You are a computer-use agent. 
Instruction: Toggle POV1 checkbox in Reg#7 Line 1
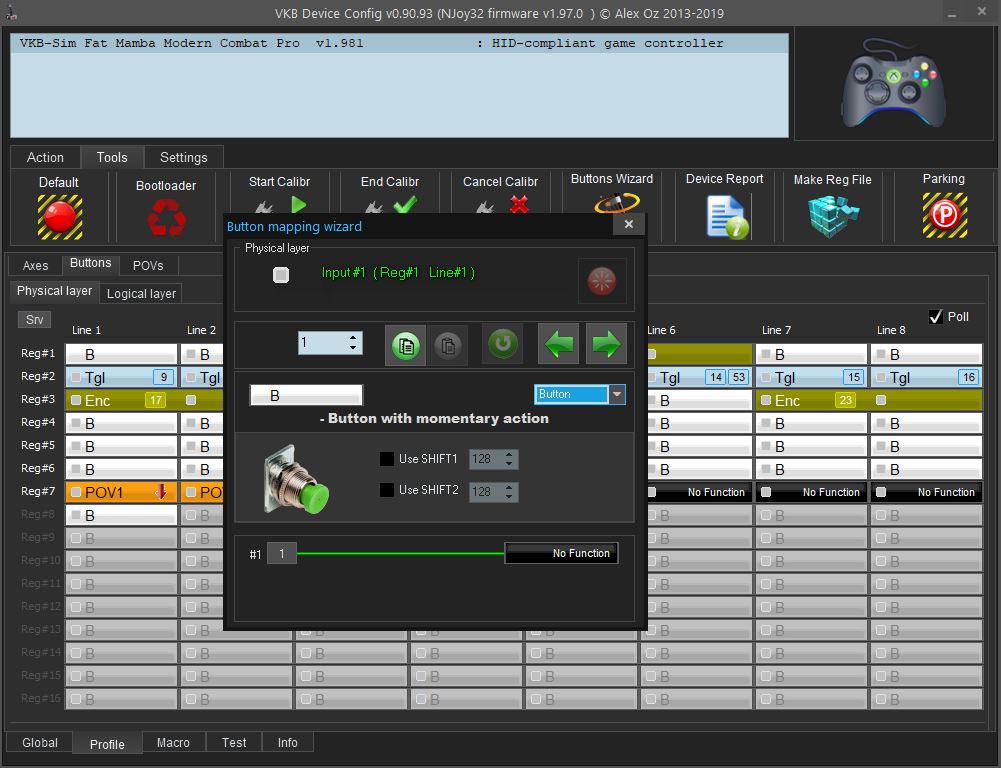(76, 492)
